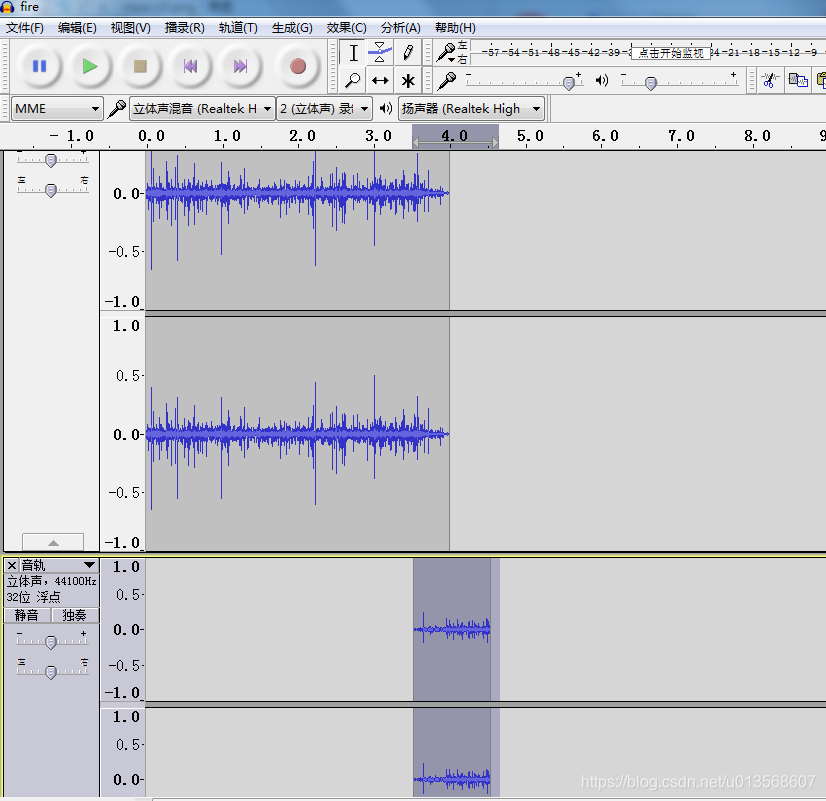Click the 32位 浮点 format label

click(x=33, y=597)
